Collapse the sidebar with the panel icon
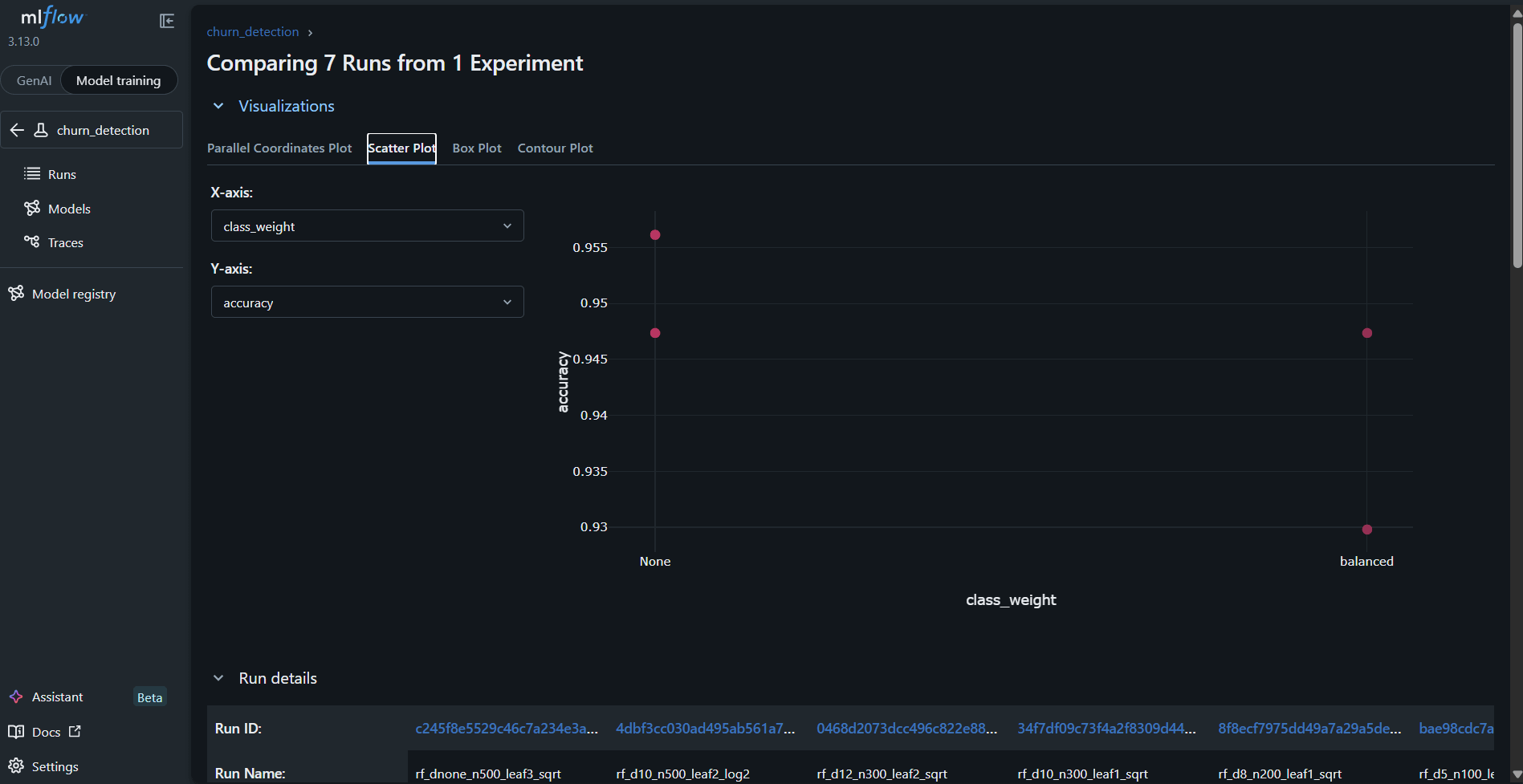The width and height of the screenshot is (1523, 784). pos(167,21)
